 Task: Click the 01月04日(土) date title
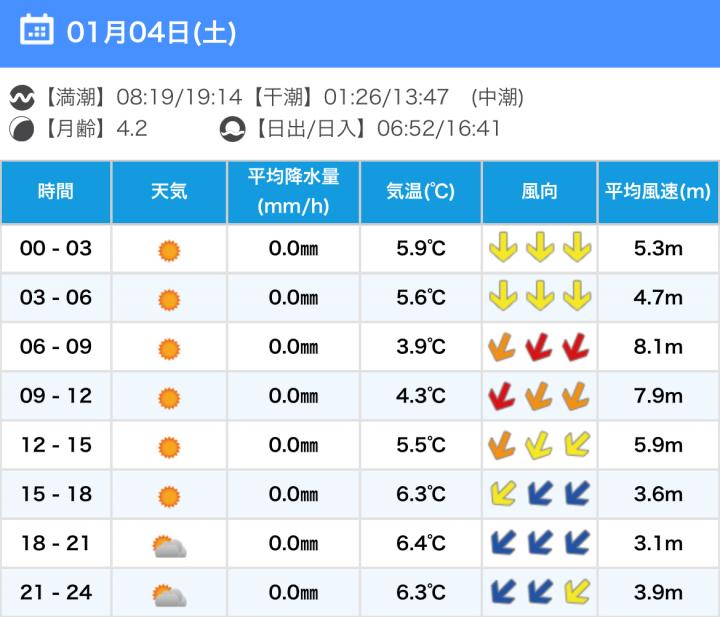click(x=151, y=32)
